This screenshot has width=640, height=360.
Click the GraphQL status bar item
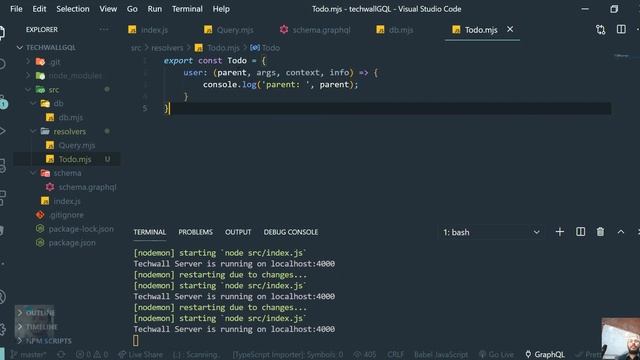[545, 354]
